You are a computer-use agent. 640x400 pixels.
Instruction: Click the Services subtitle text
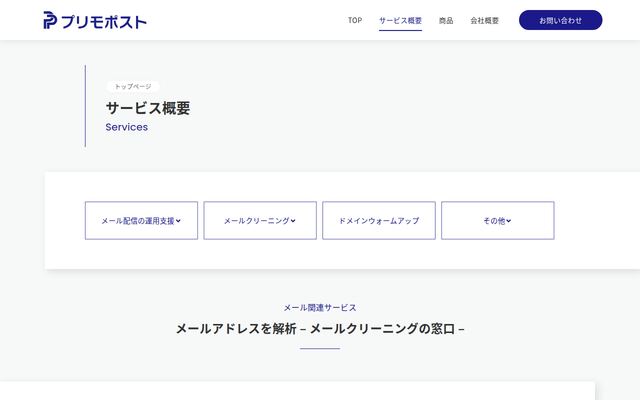point(127,127)
